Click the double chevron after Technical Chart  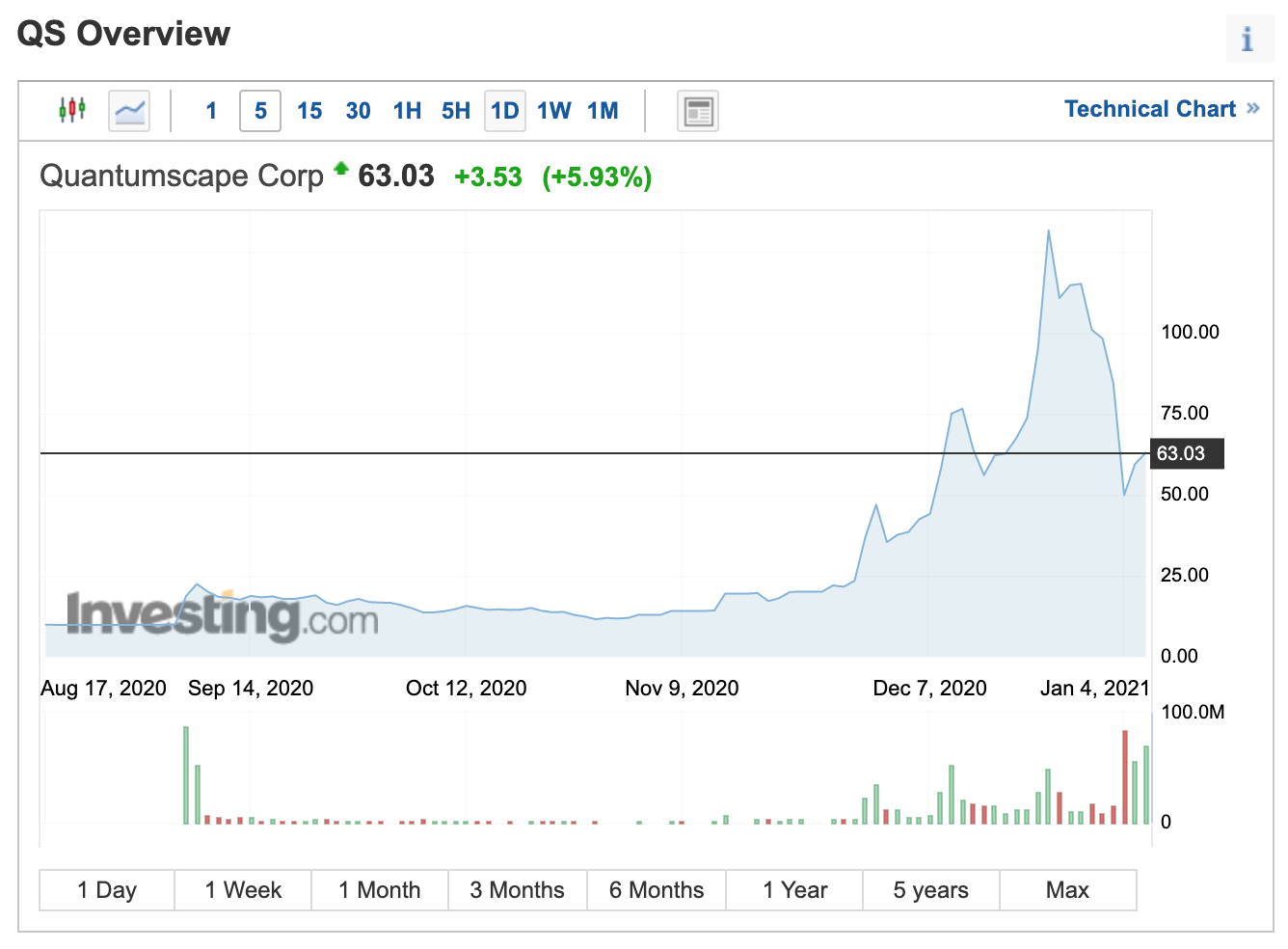coord(1253,108)
